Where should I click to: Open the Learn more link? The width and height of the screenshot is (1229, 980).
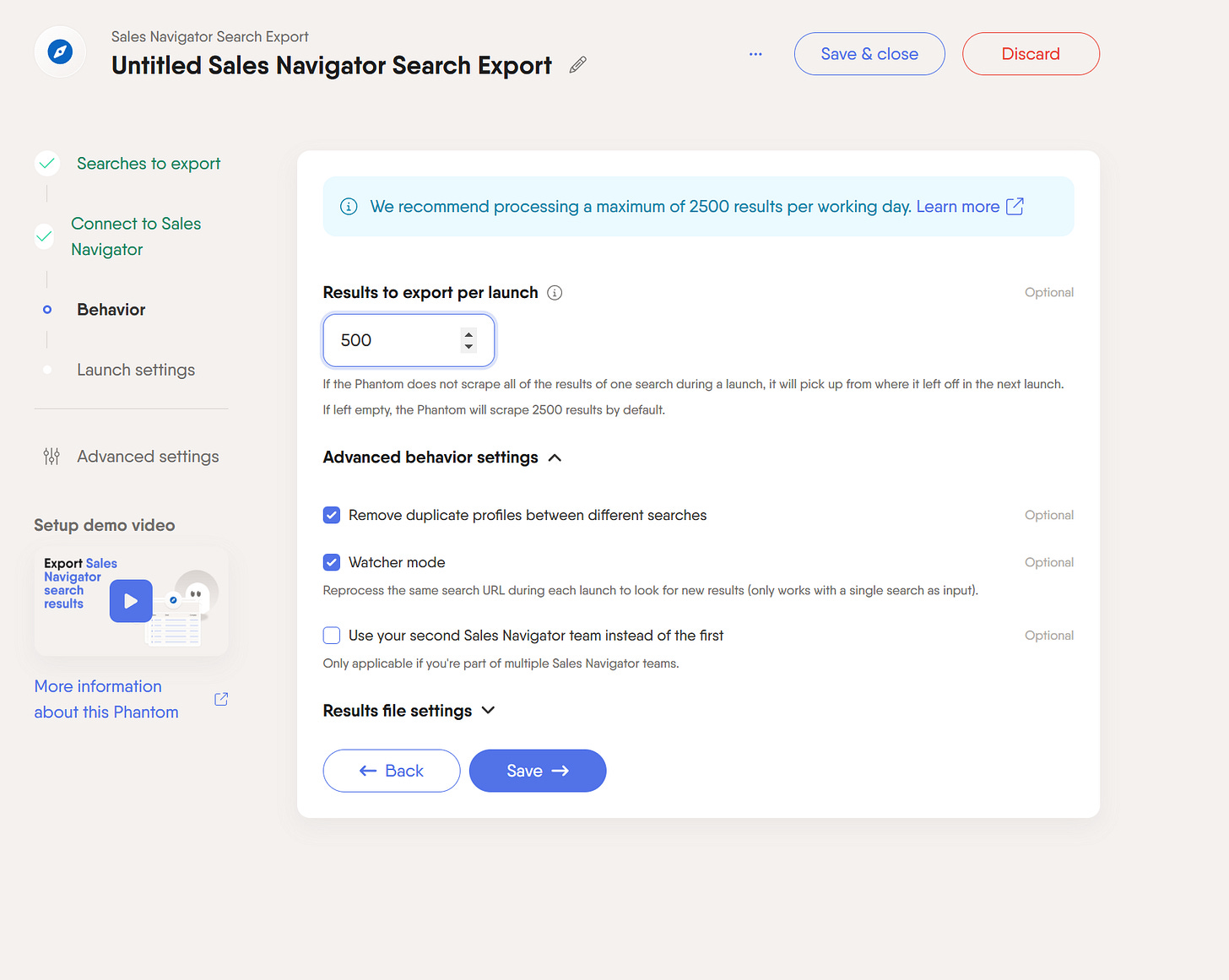[x=958, y=207]
